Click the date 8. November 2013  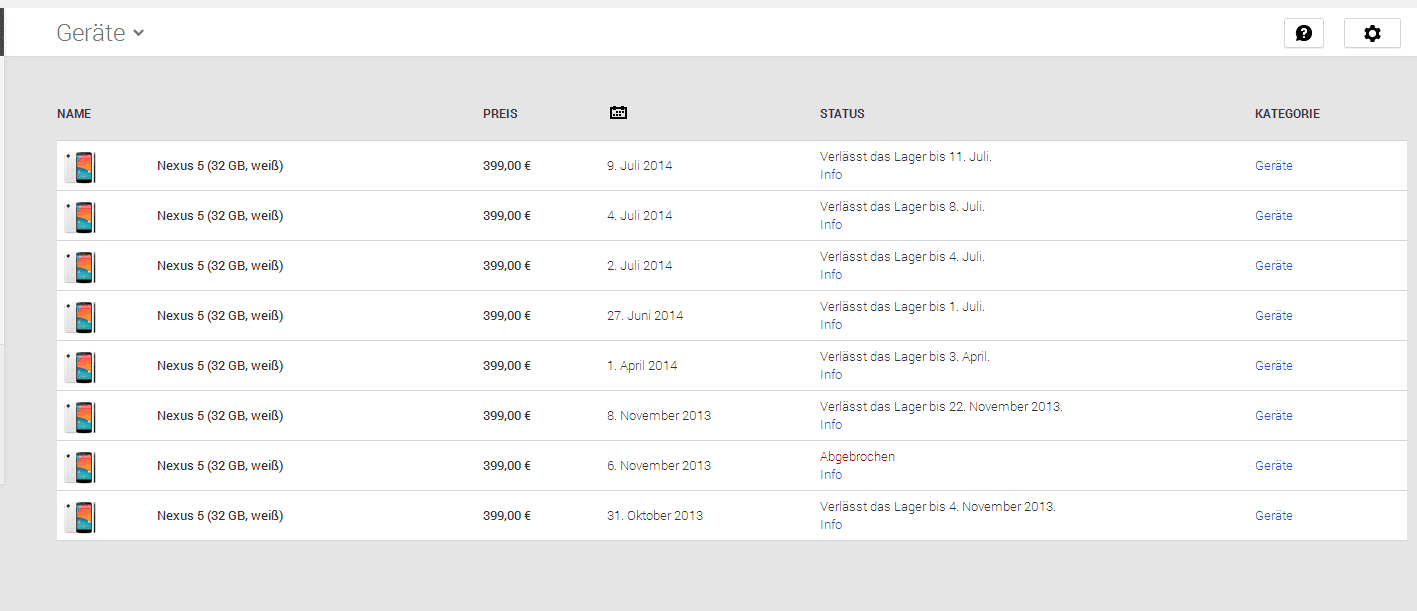coord(659,416)
